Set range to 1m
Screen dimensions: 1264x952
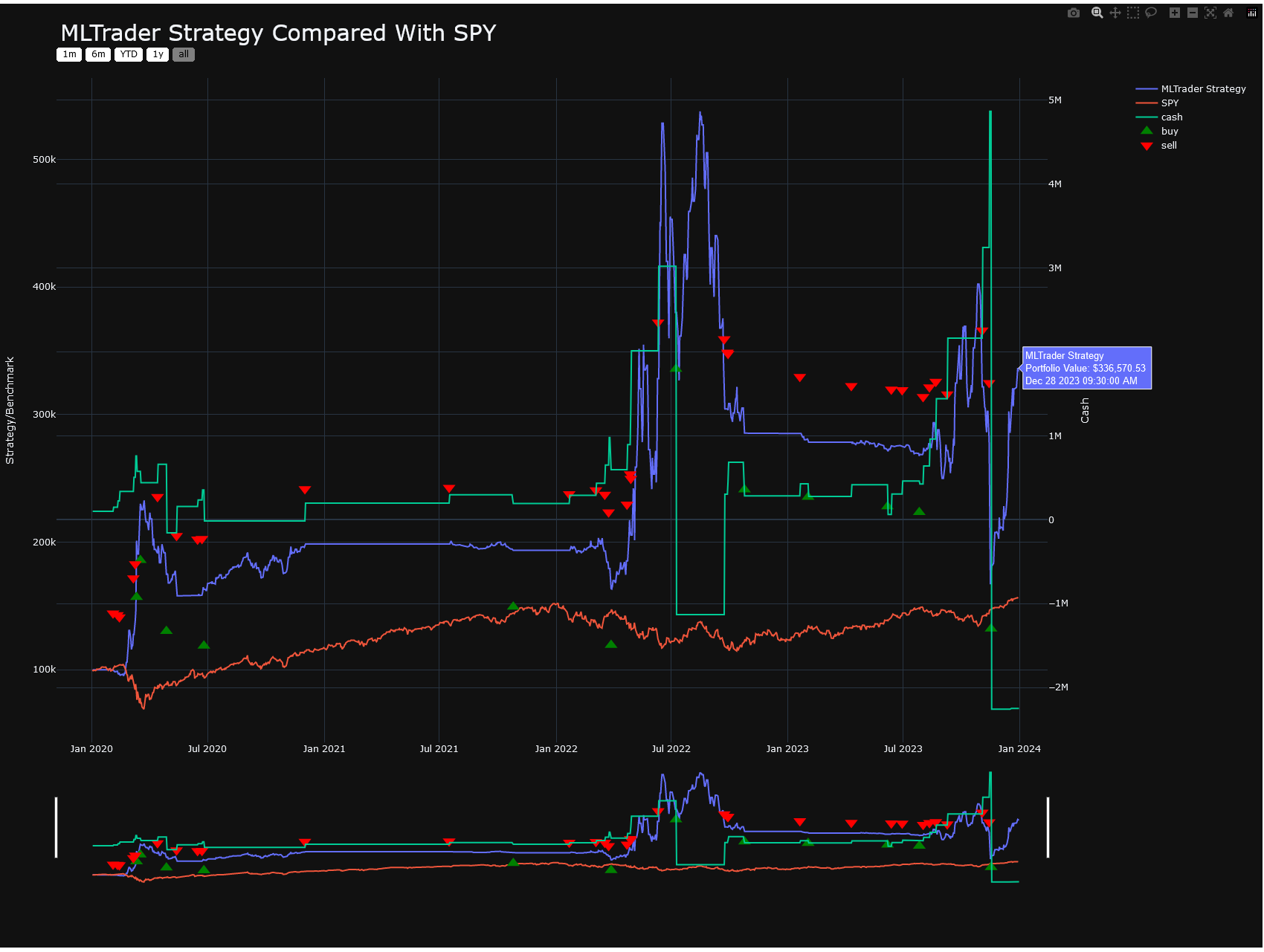coord(69,54)
